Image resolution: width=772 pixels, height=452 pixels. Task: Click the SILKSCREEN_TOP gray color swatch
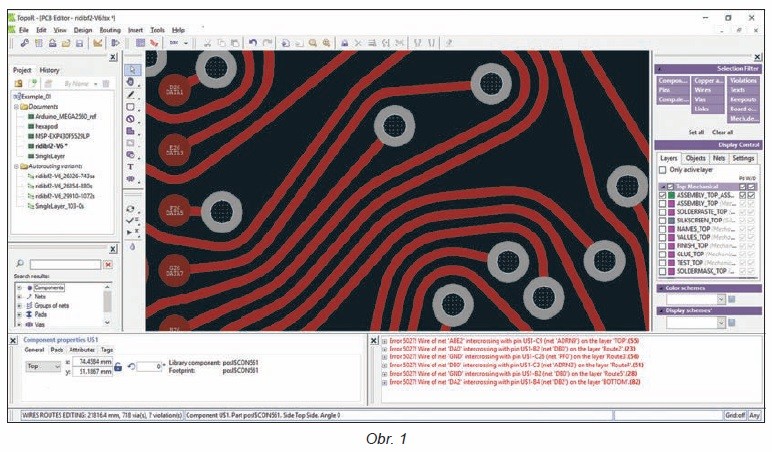coord(671,221)
